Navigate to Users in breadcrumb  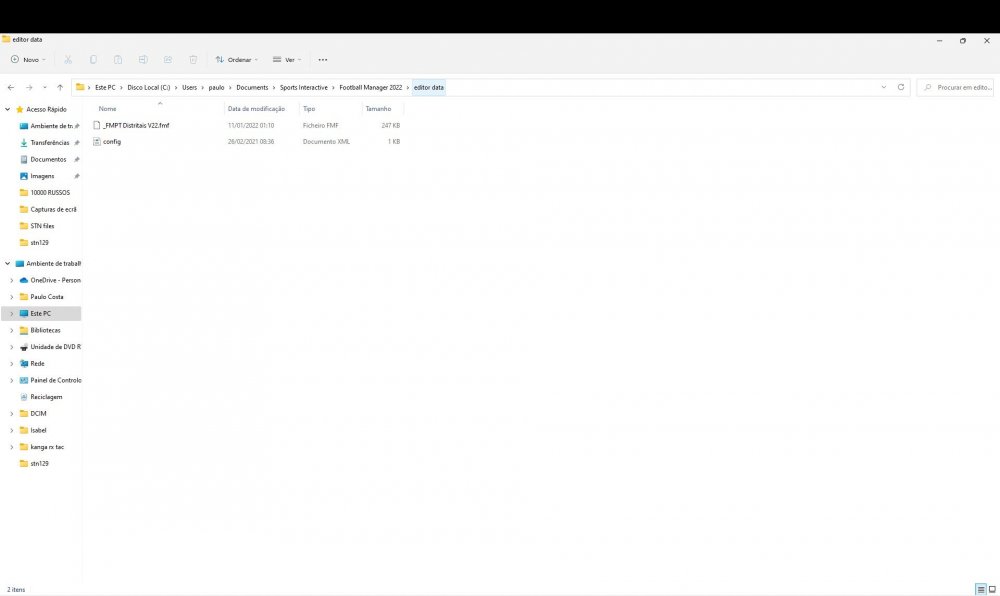[x=189, y=87]
